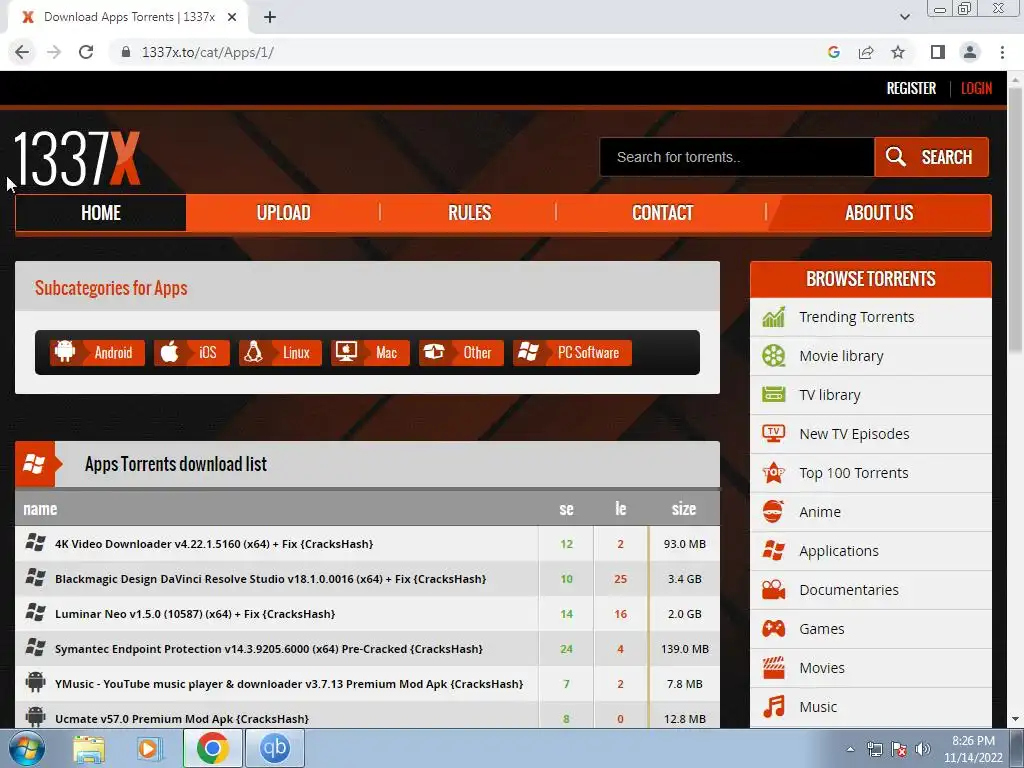Click the Applications Windows flag icon in sidebar

click(773, 551)
